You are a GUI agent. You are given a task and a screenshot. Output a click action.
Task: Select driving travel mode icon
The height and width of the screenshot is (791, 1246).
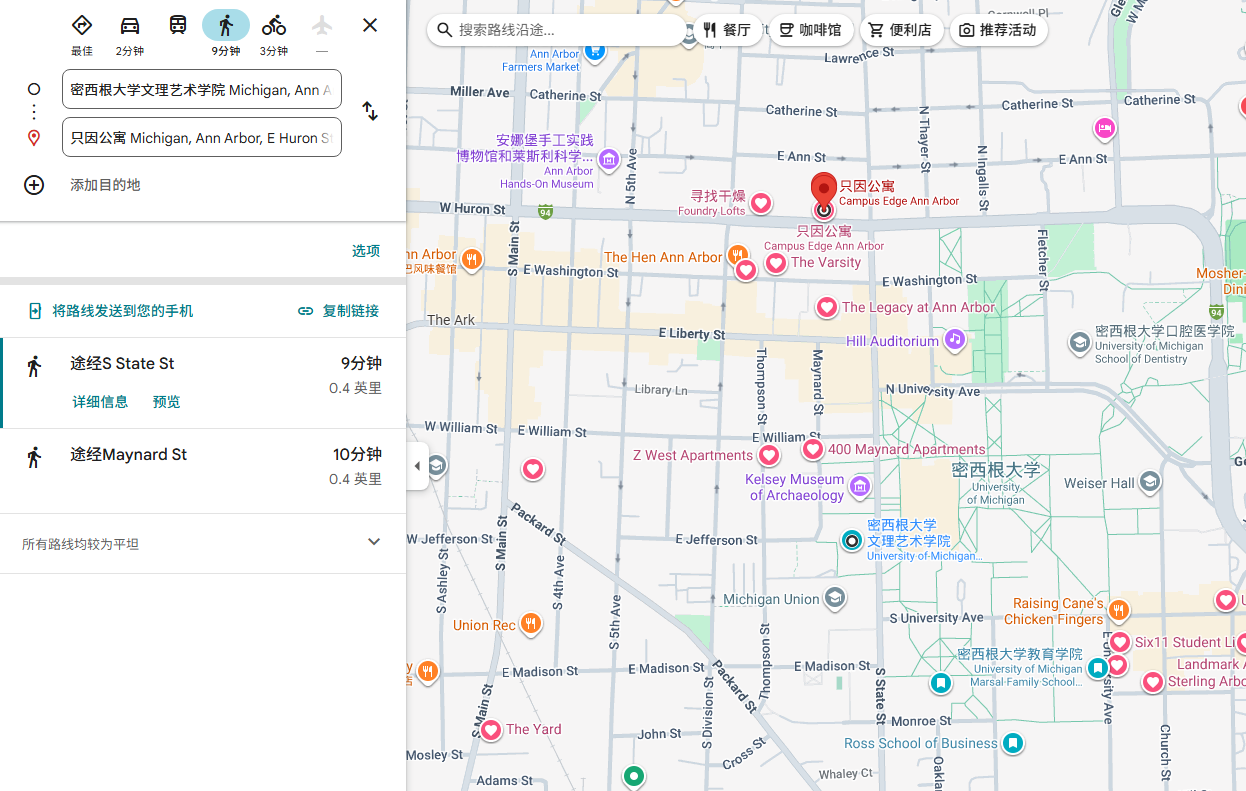(x=130, y=26)
